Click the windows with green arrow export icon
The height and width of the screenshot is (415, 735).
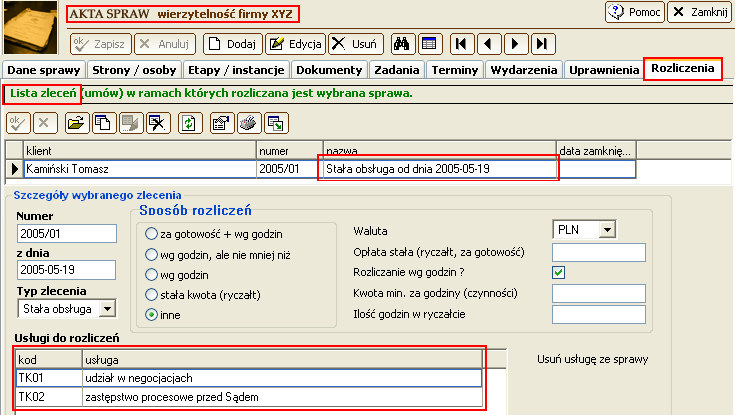(x=276, y=123)
